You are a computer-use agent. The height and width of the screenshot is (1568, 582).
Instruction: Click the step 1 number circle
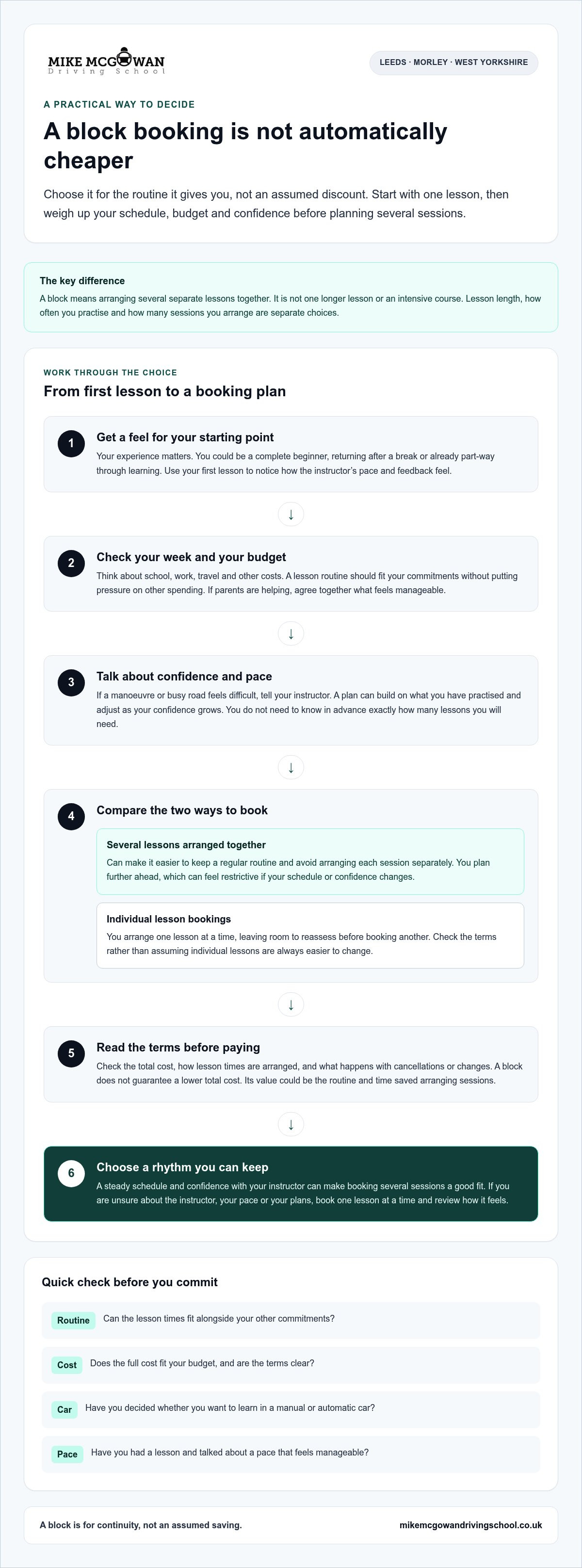pos(71,443)
